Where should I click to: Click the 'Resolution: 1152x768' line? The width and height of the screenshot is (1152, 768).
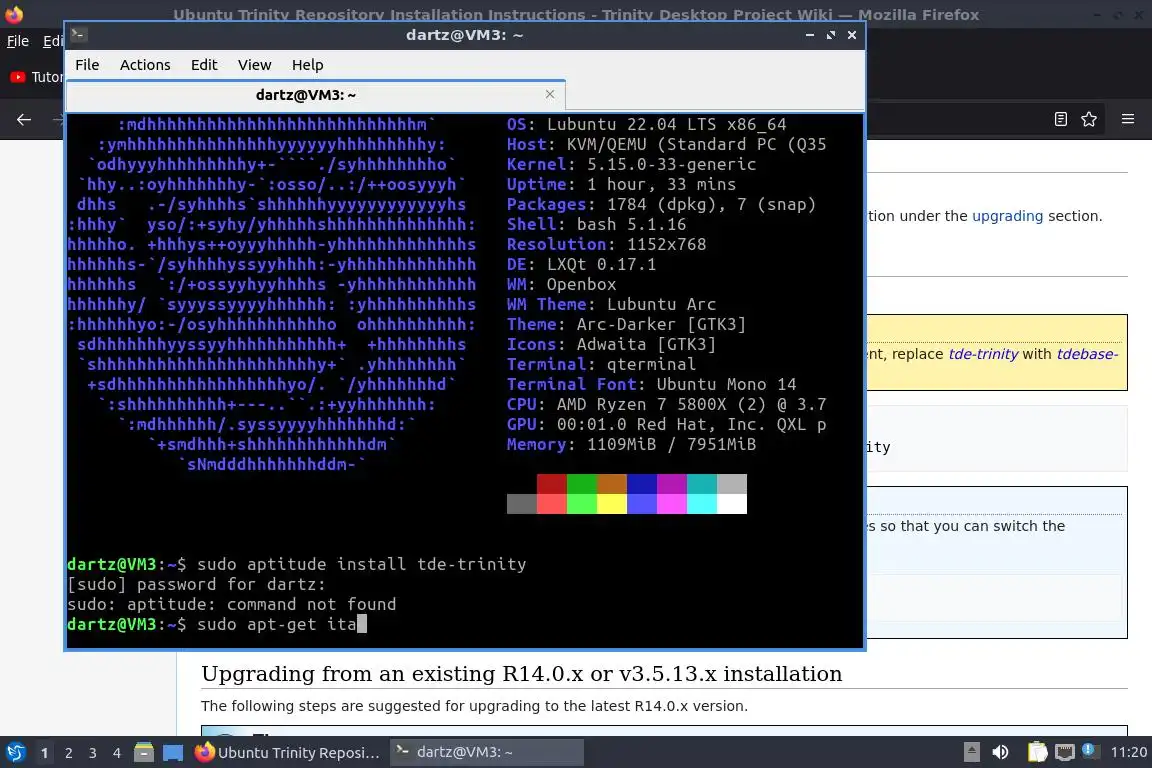(606, 244)
